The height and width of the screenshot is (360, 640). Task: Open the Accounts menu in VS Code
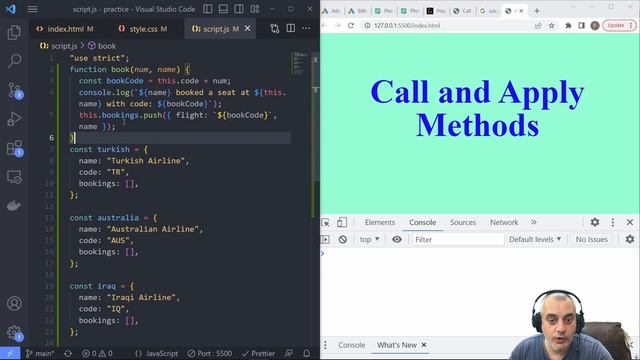pyautogui.click(x=14, y=304)
